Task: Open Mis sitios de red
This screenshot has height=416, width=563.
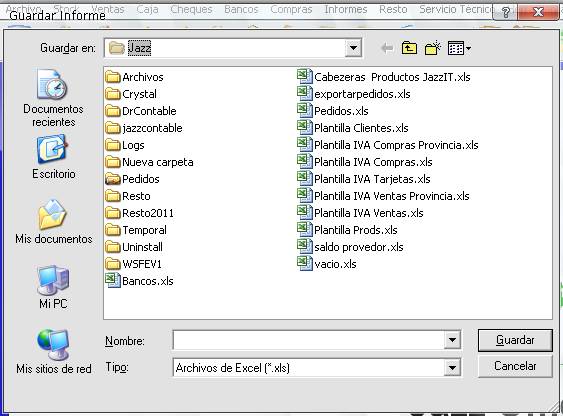Action: click(53, 351)
